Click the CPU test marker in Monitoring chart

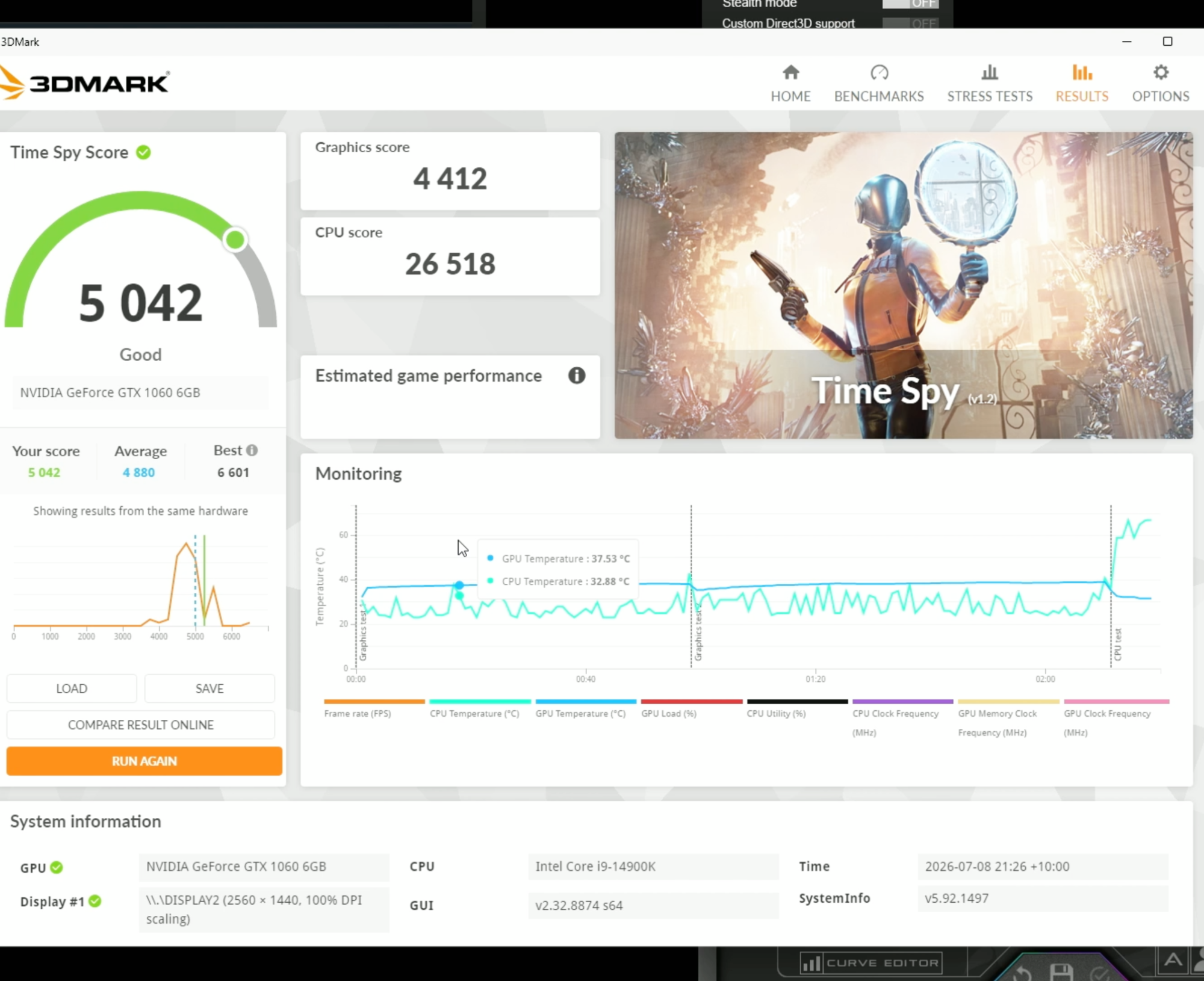click(x=1118, y=644)
